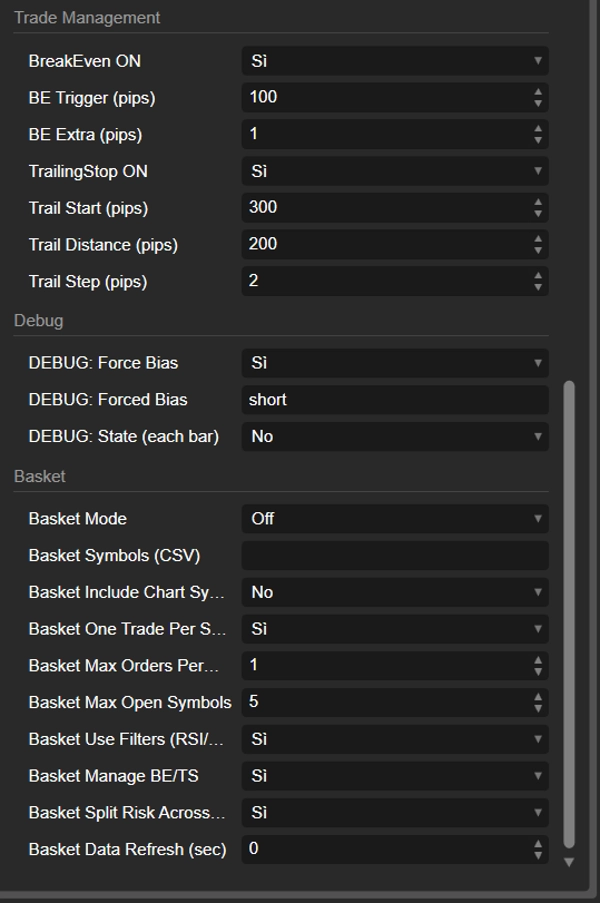Increase BE Trigger pips value
Screen dimensions: 600x903
[538, 92]
